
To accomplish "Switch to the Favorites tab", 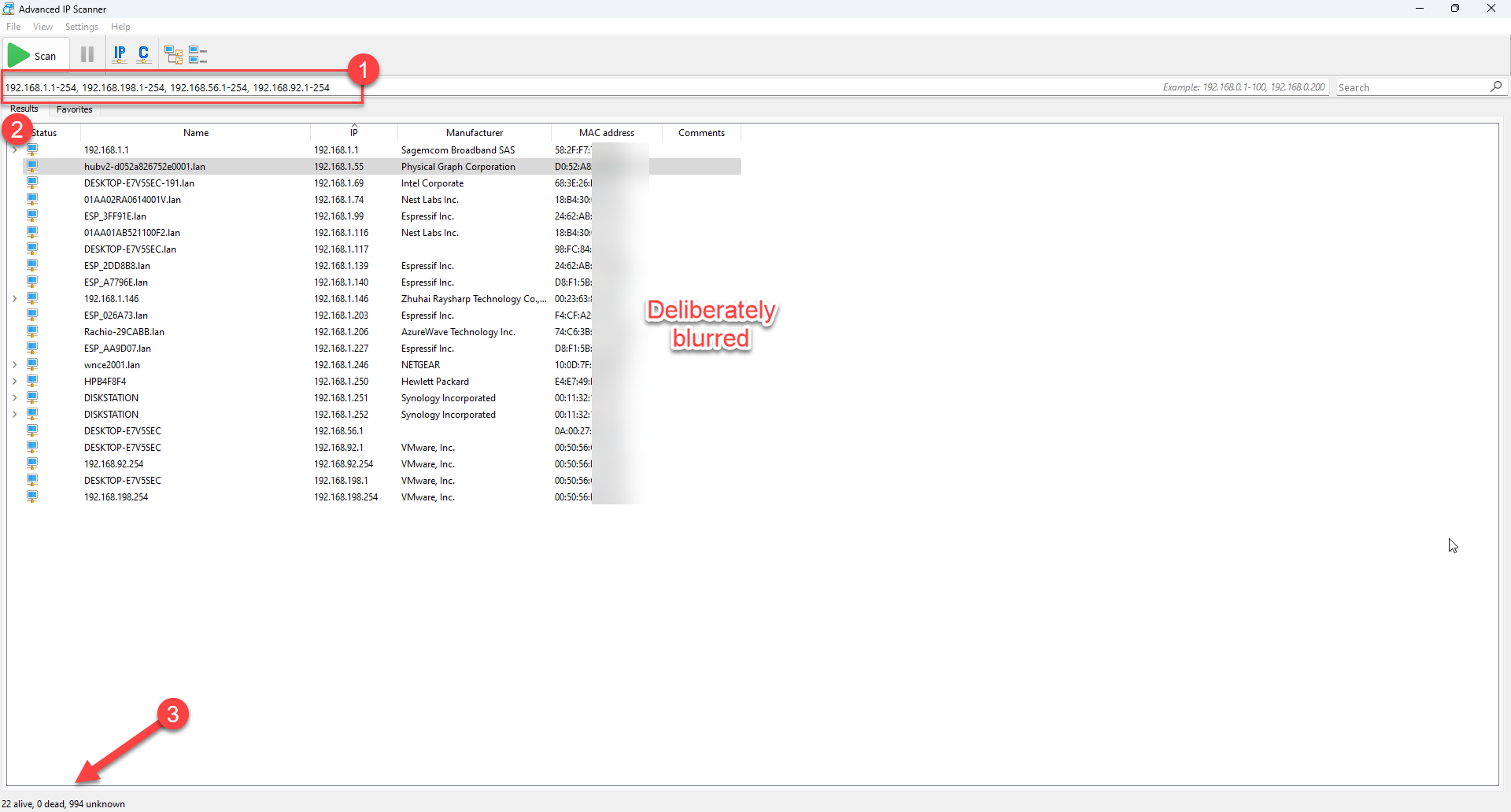I will (74, 109).
